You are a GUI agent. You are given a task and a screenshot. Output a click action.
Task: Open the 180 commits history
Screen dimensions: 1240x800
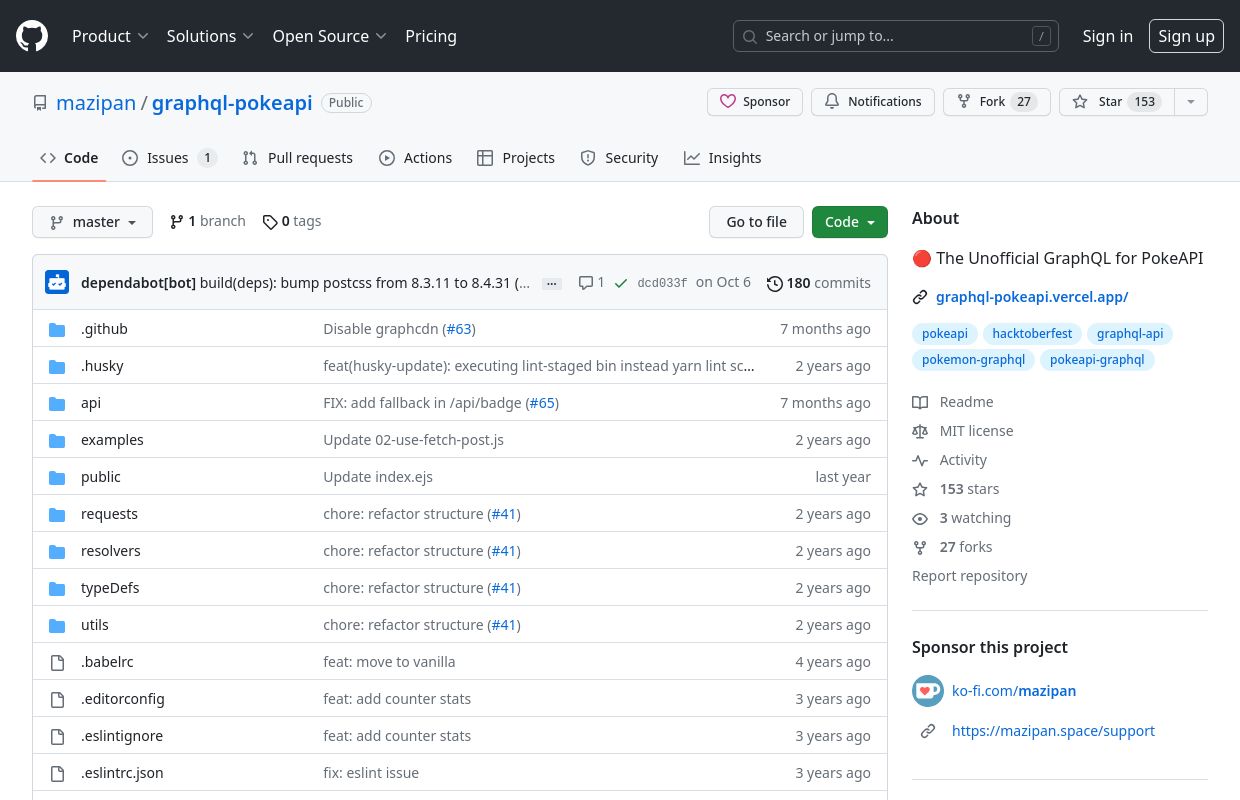(819, 283)
